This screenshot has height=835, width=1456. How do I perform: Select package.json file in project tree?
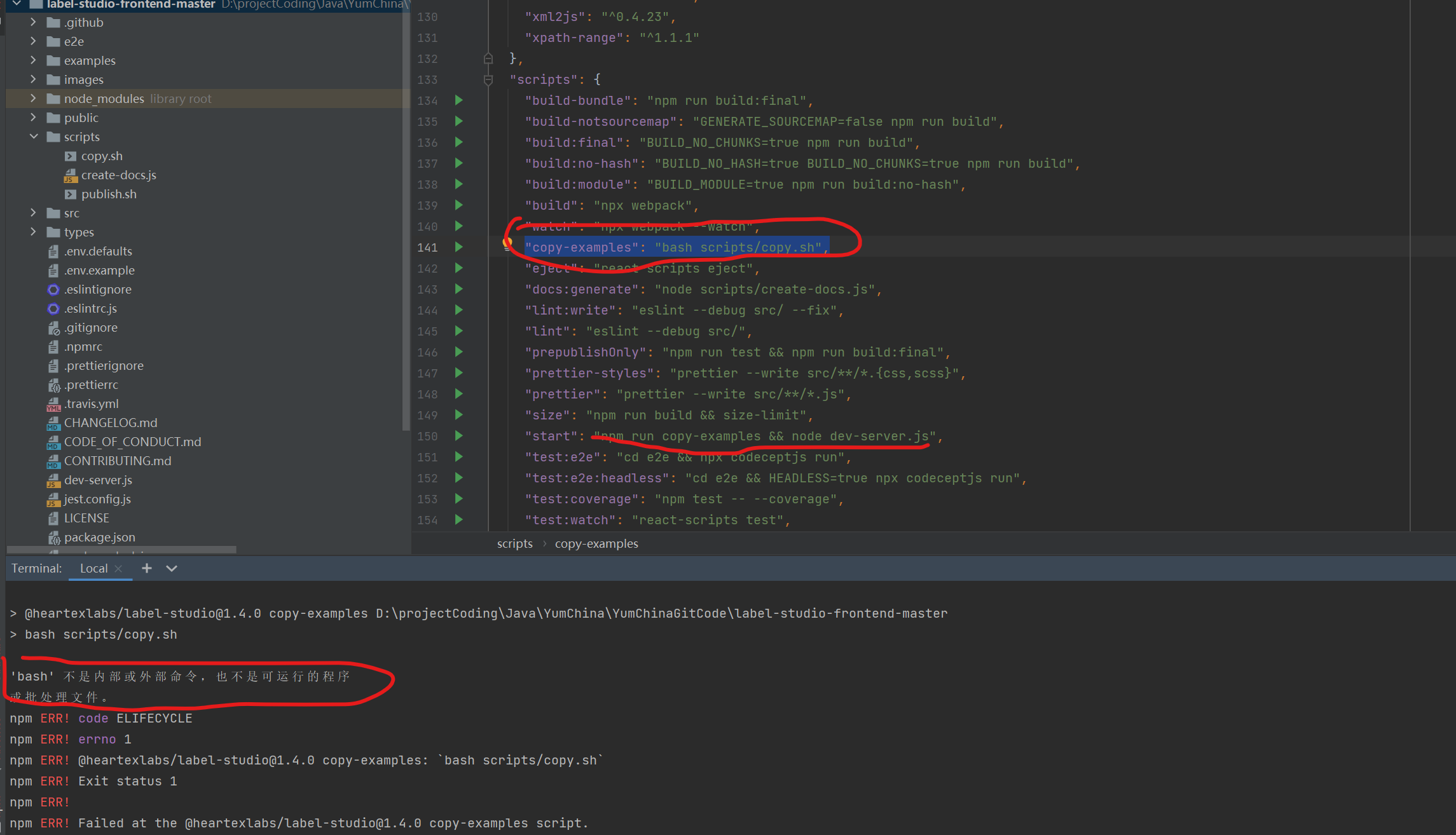pos(99,537)
